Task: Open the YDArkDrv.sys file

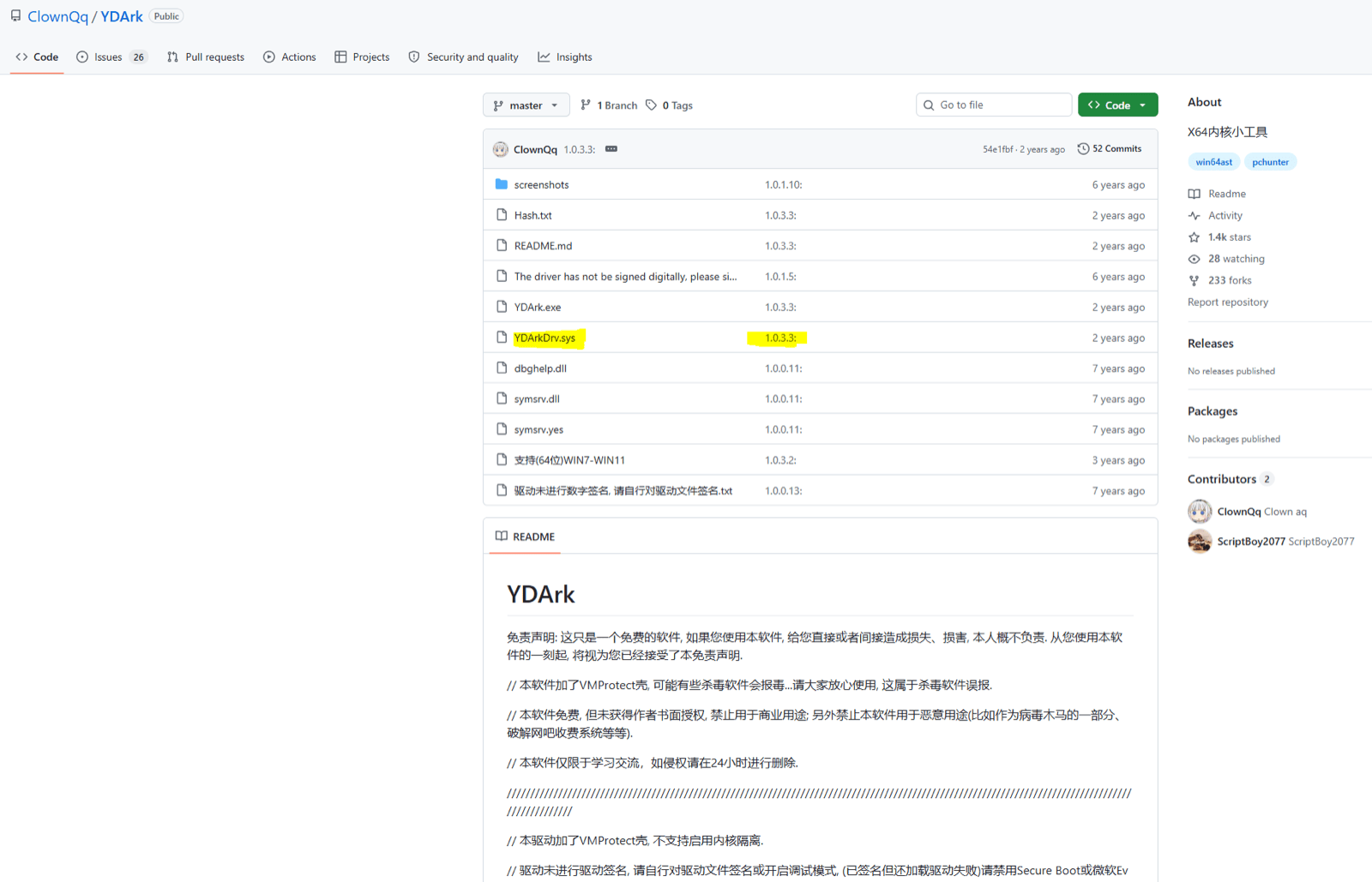Action: pos(545,338)
